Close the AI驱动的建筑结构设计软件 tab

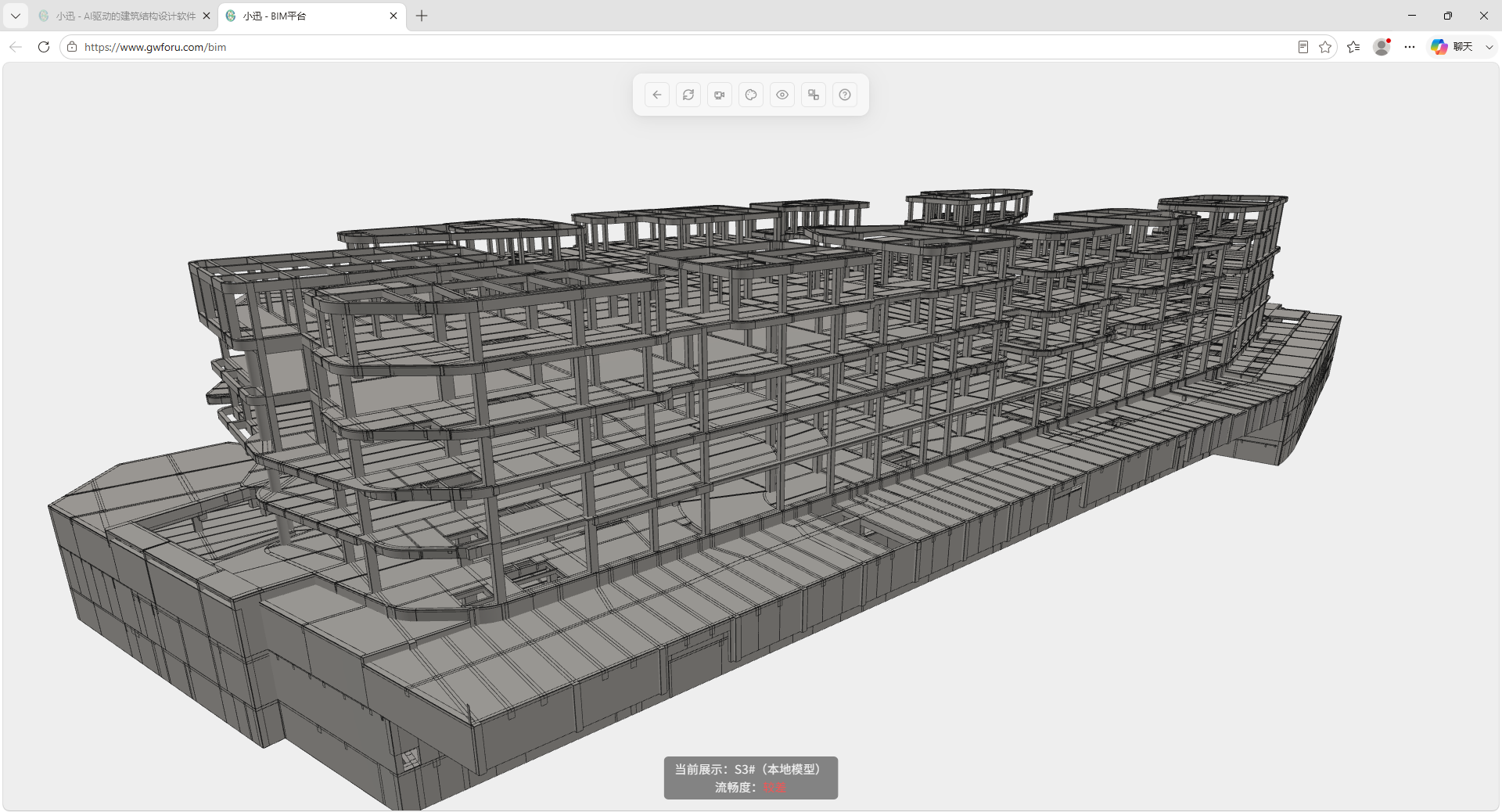[207, 16]
